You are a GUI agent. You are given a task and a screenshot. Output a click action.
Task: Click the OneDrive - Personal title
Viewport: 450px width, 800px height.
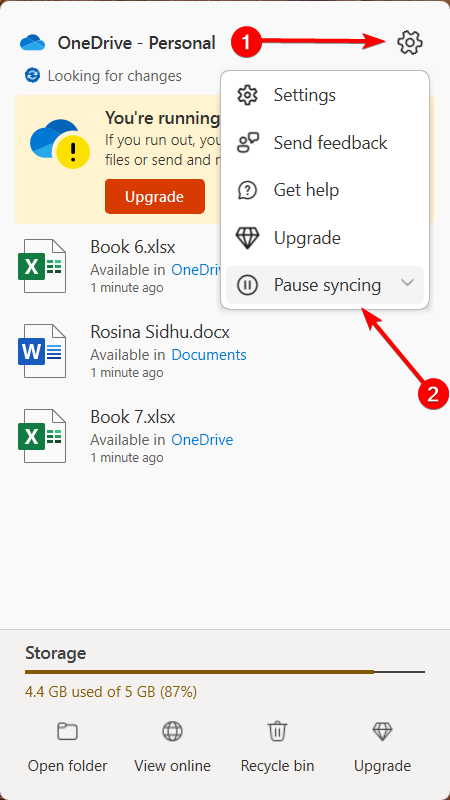coord(136,43)
